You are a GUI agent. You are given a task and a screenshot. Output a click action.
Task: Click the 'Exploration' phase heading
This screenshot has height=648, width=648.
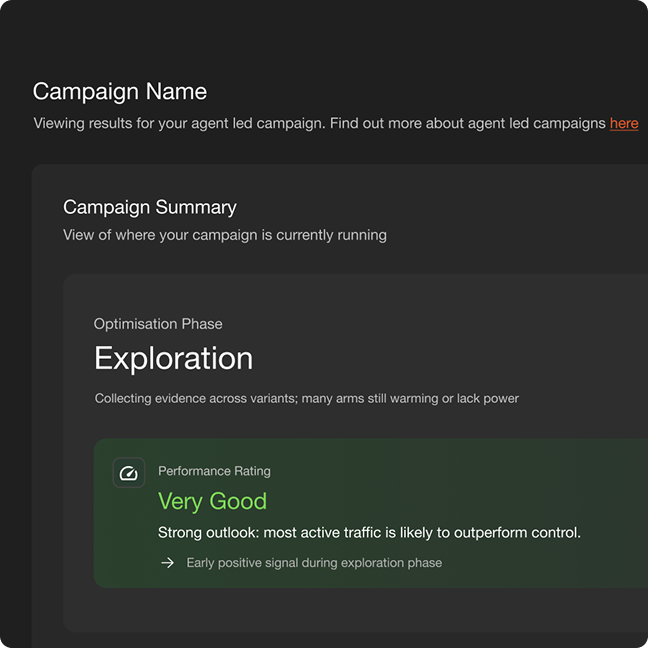(x=174, y=358)
